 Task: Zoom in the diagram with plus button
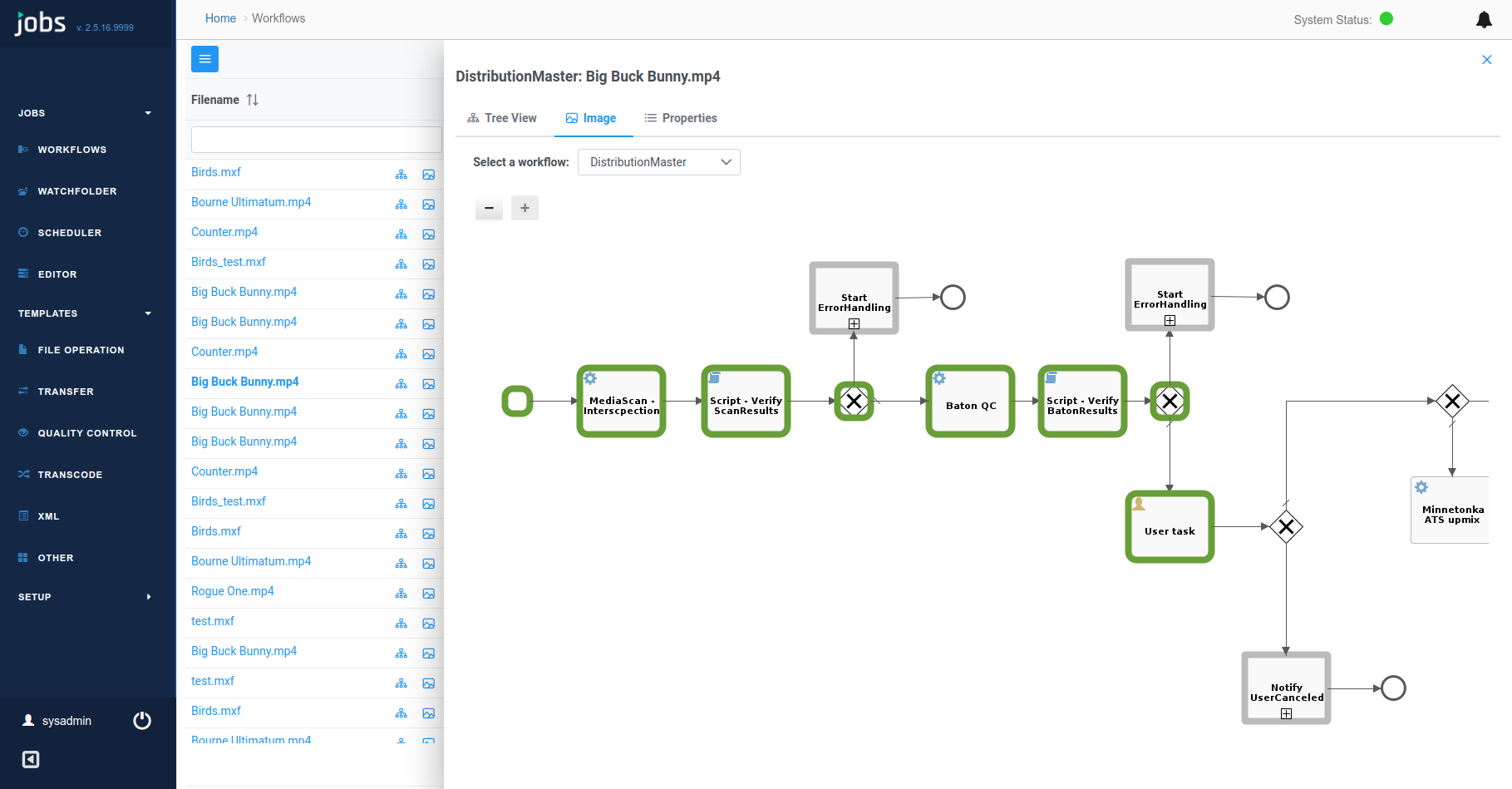tap(525, 208)
